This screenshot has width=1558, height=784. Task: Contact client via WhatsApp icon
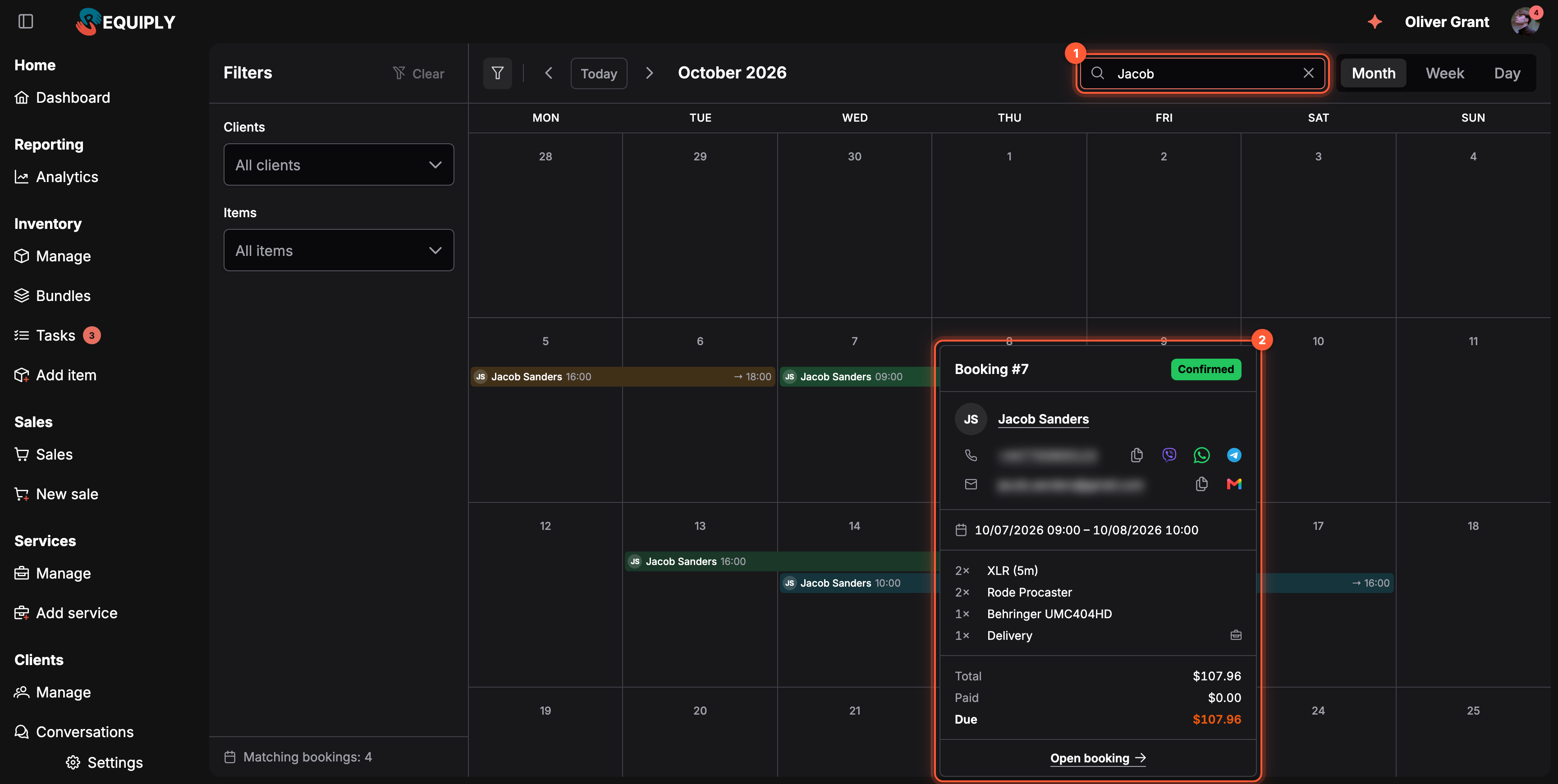(x=1202, y=455)
